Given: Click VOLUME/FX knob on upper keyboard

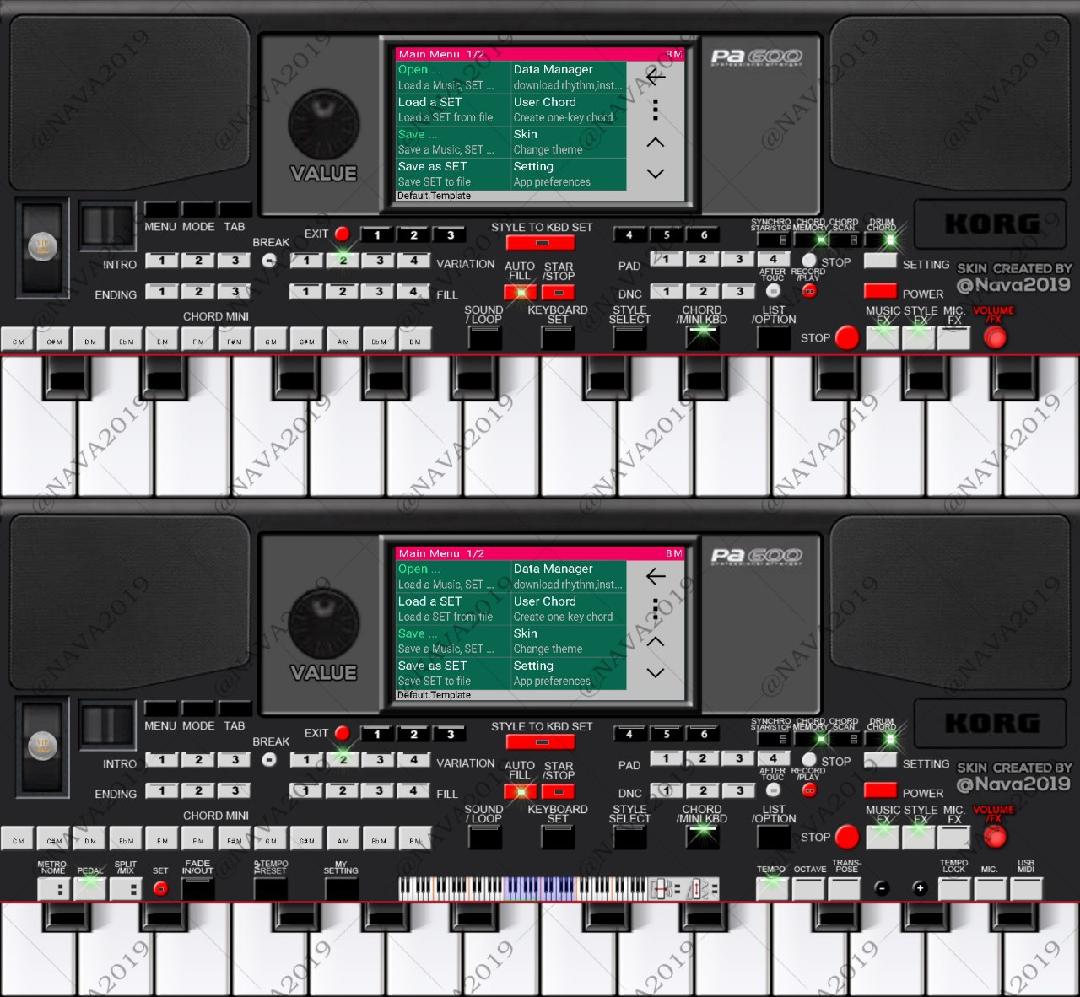Looking at the screenshot, I should point(994,337).
